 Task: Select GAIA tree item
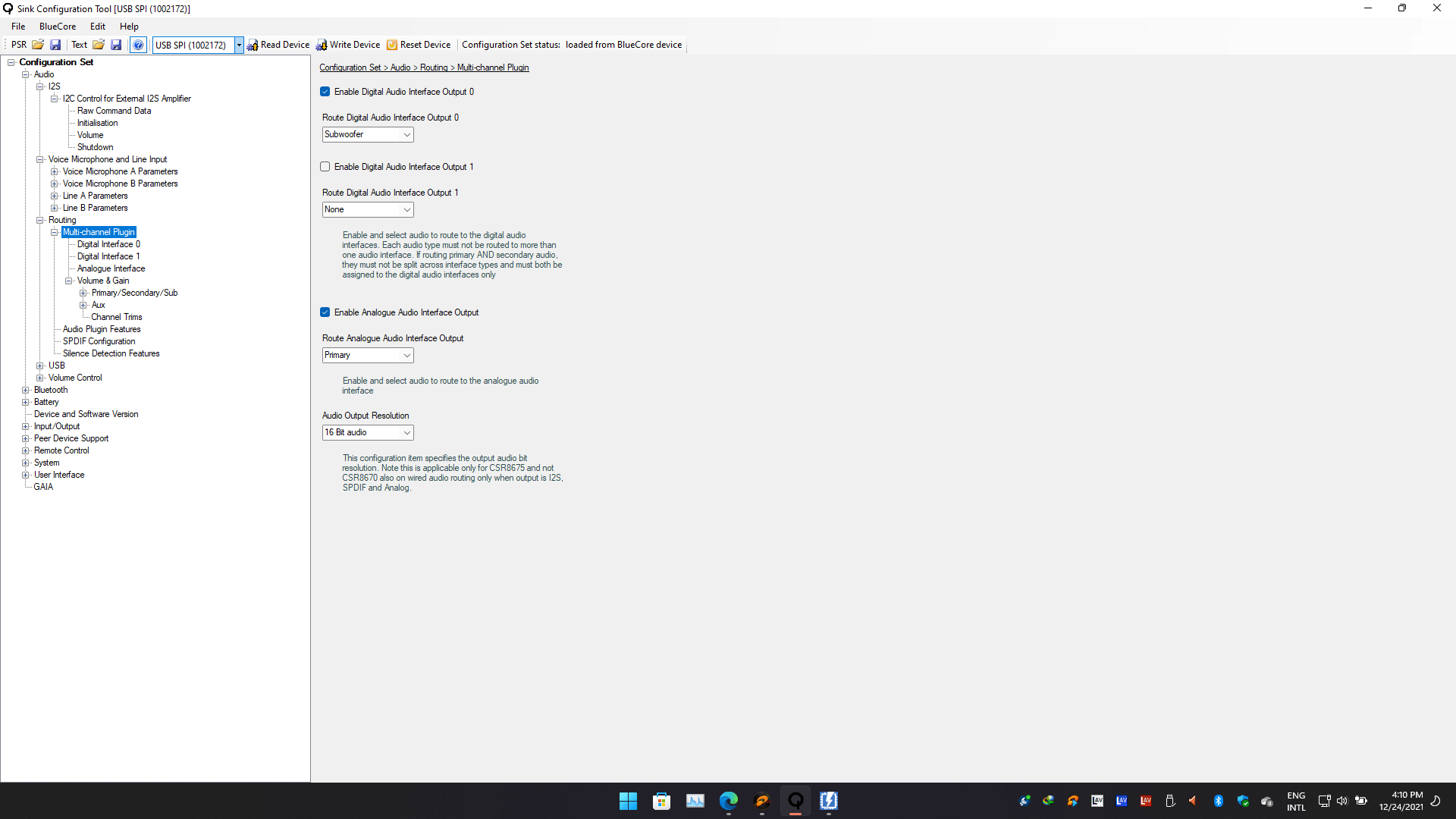[x=43, y=487]
